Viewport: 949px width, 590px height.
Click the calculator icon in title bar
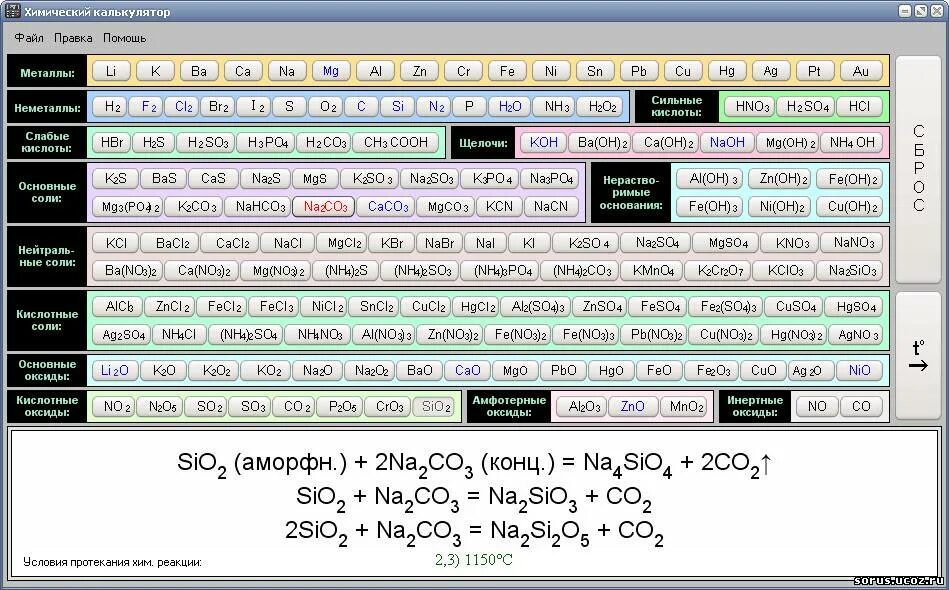coord(11,11)
